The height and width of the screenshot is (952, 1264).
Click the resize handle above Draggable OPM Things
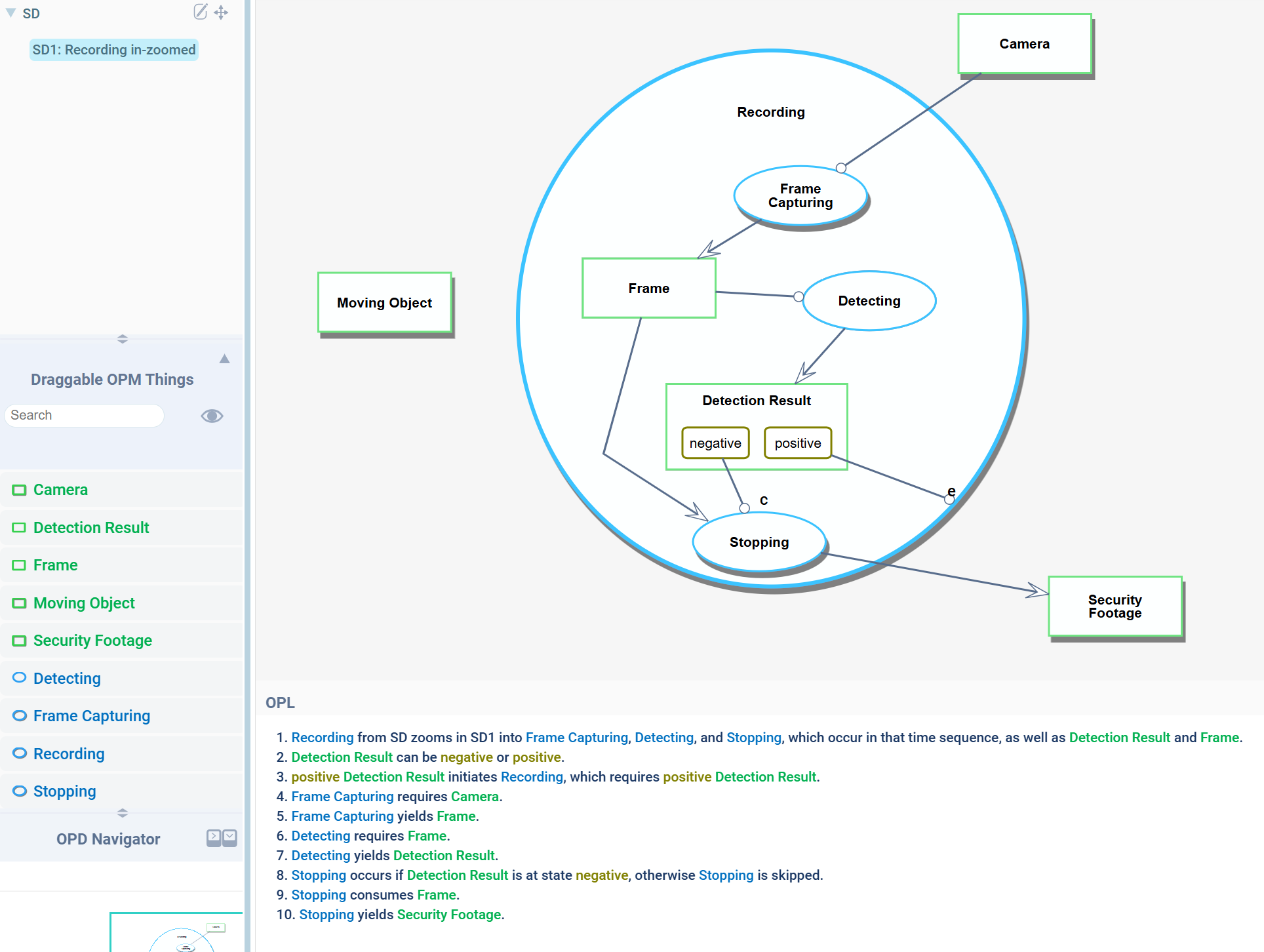(x=122, y=339)
